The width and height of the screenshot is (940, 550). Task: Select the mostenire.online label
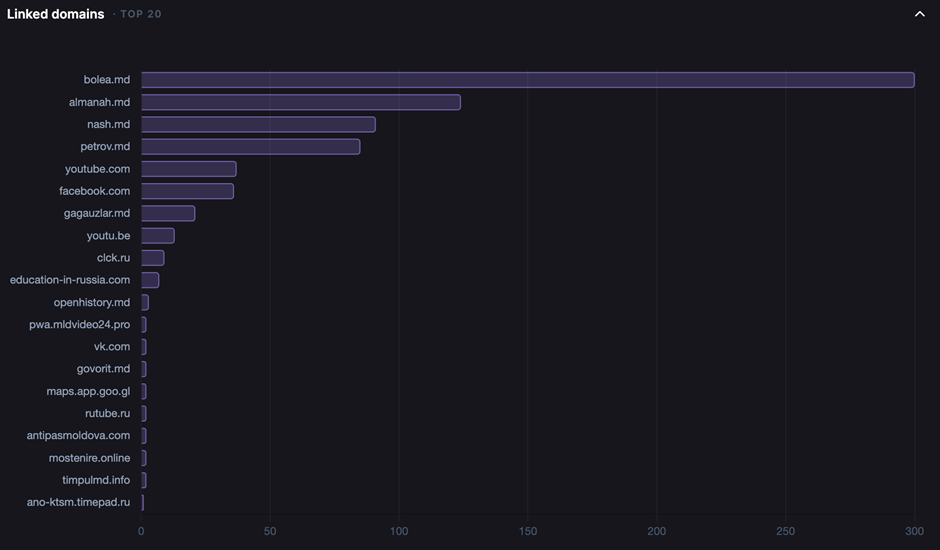coord(89,458)
